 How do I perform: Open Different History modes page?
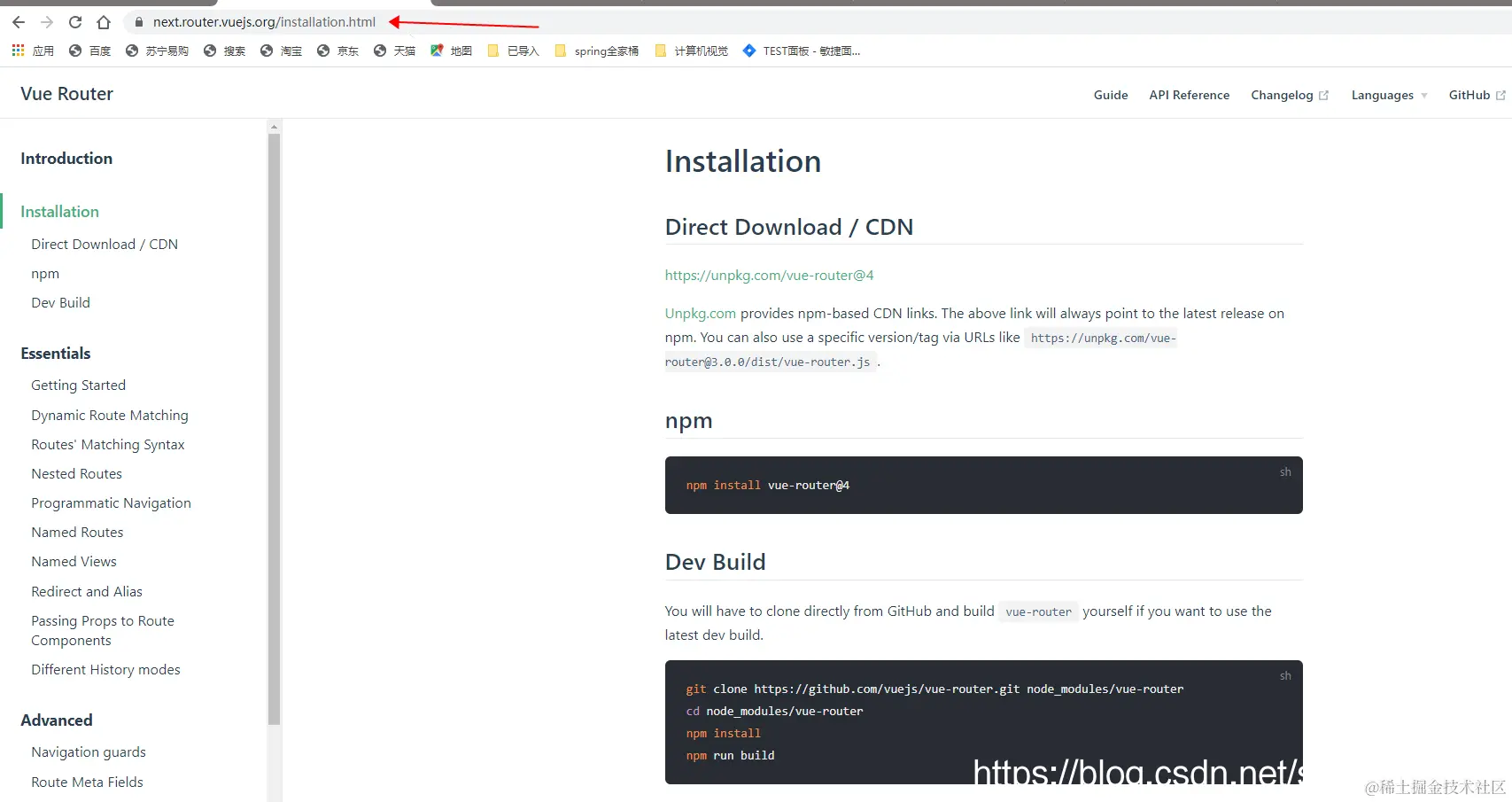105,670
